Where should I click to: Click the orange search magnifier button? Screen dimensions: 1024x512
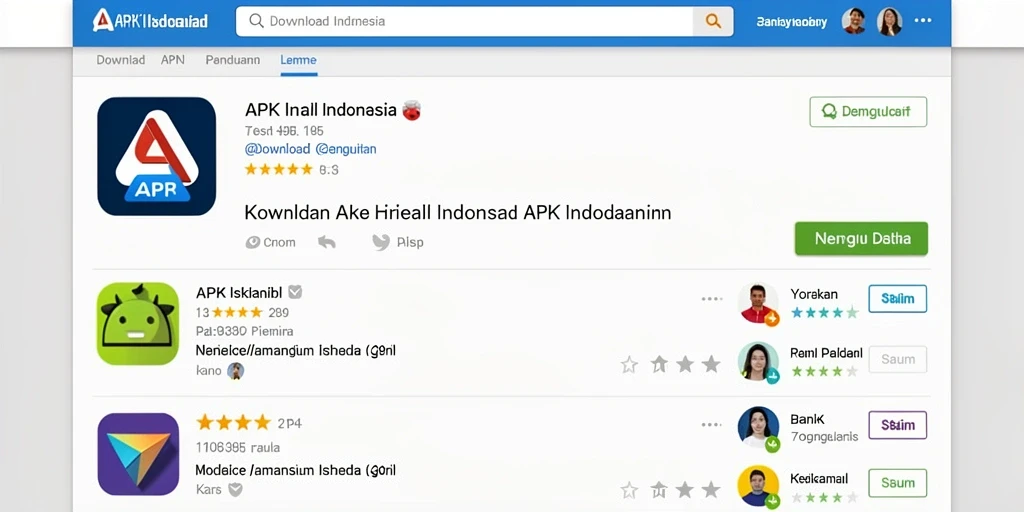(713, 21)
